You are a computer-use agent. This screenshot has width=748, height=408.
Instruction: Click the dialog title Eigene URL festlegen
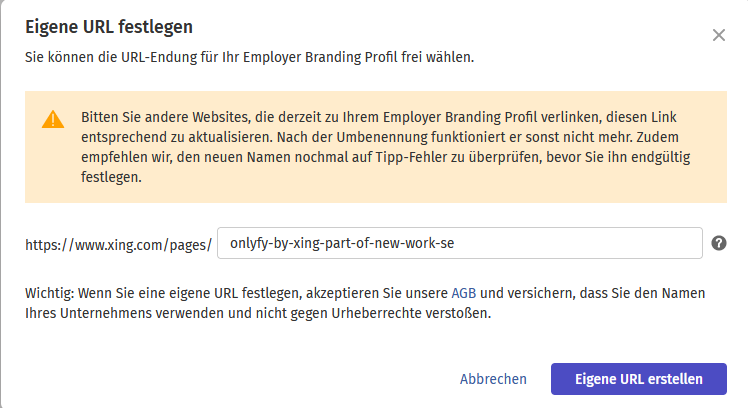pyautogui.click(x=109, y=26)
